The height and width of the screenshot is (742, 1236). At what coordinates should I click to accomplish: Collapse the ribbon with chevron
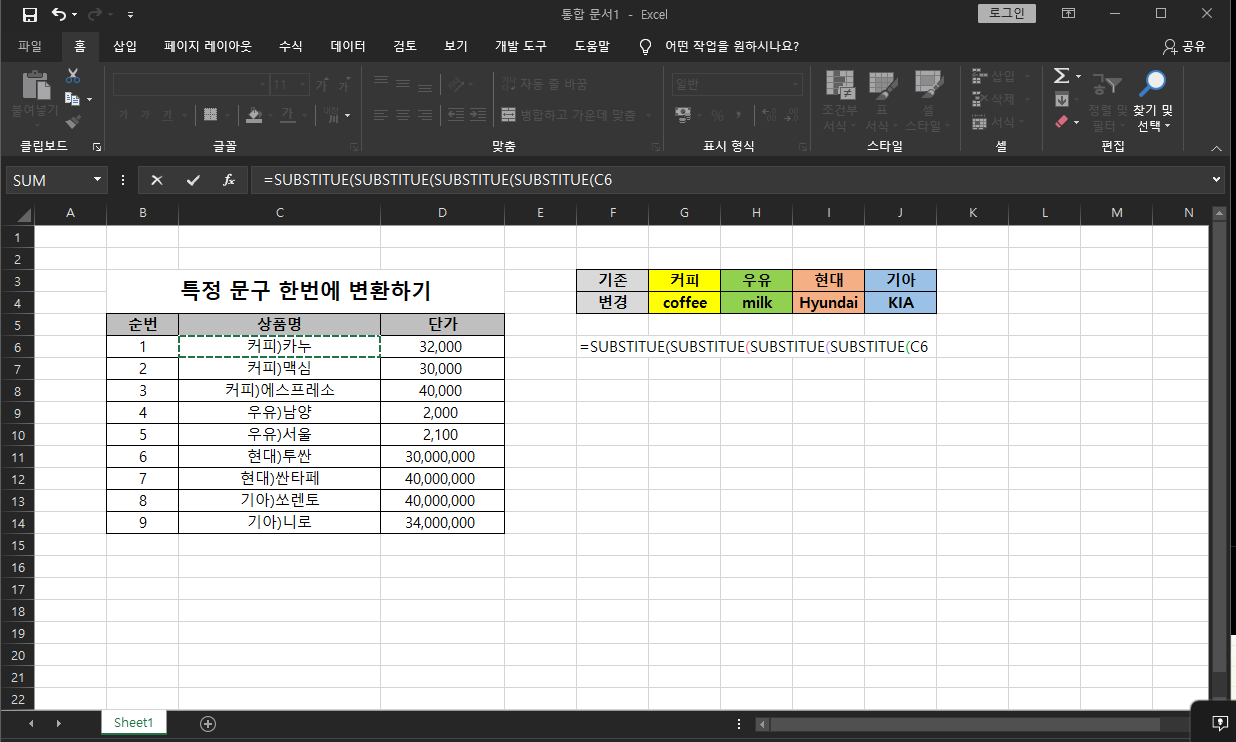[1216, 147]
